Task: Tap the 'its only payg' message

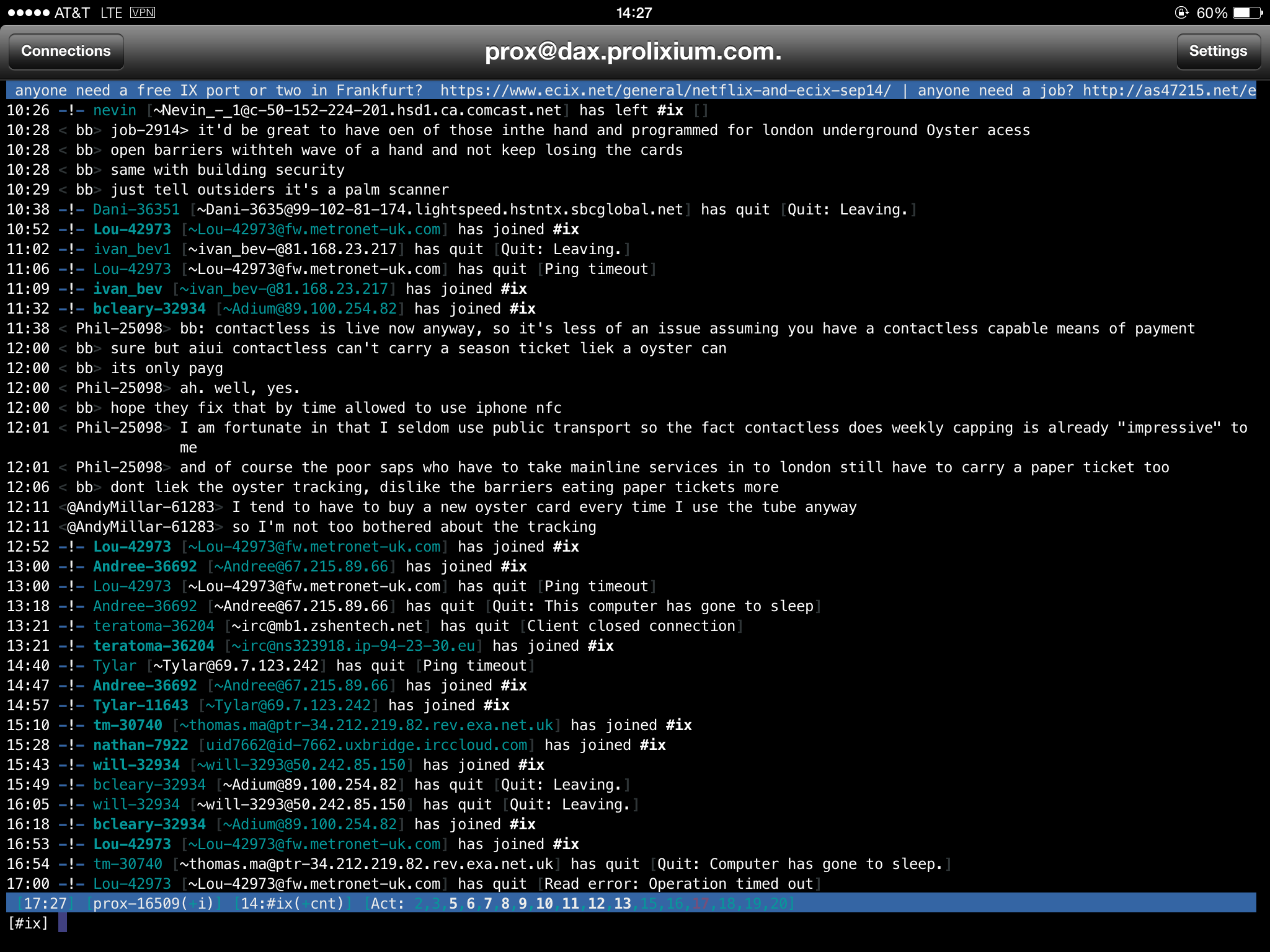Action: (x=167, y=368)
